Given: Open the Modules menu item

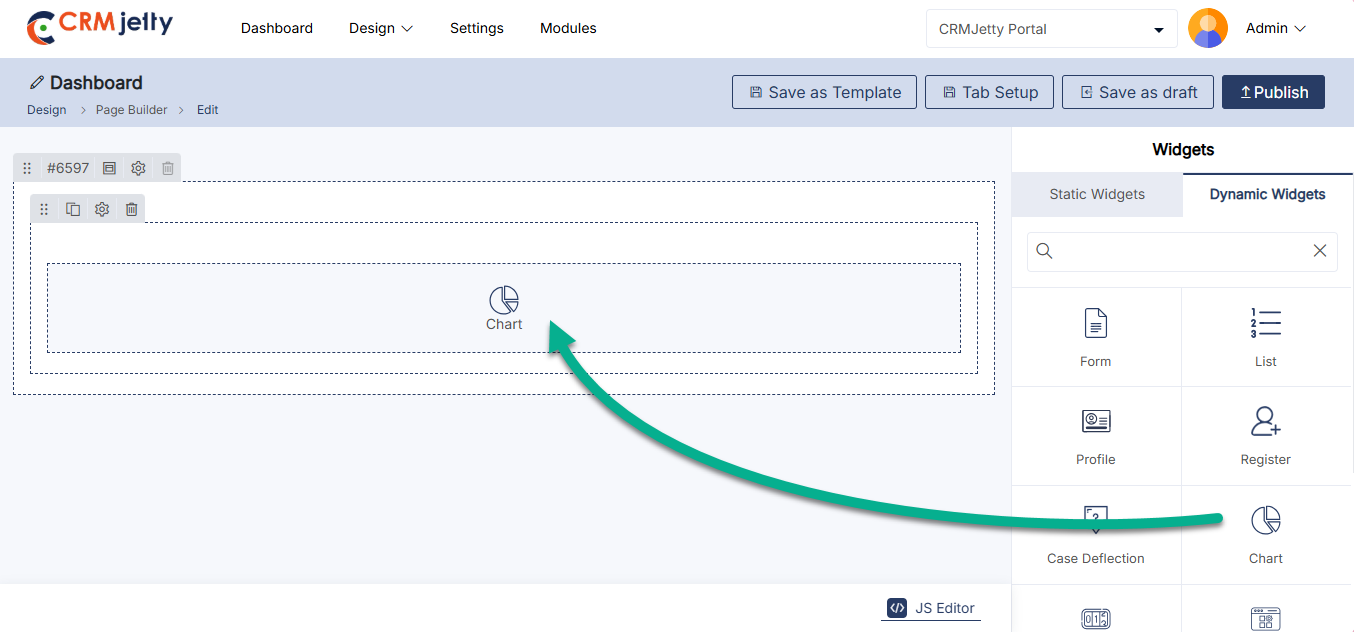Looking at the screenshot, I should coord(568,29).
